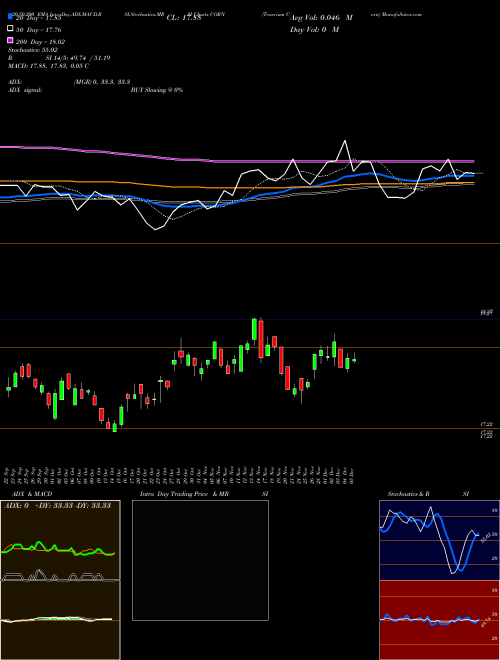This screenshot has height=660, width=500.
Task: Click the lowest green candlestick at the October bottom
Action: click(x=114, y=428)
